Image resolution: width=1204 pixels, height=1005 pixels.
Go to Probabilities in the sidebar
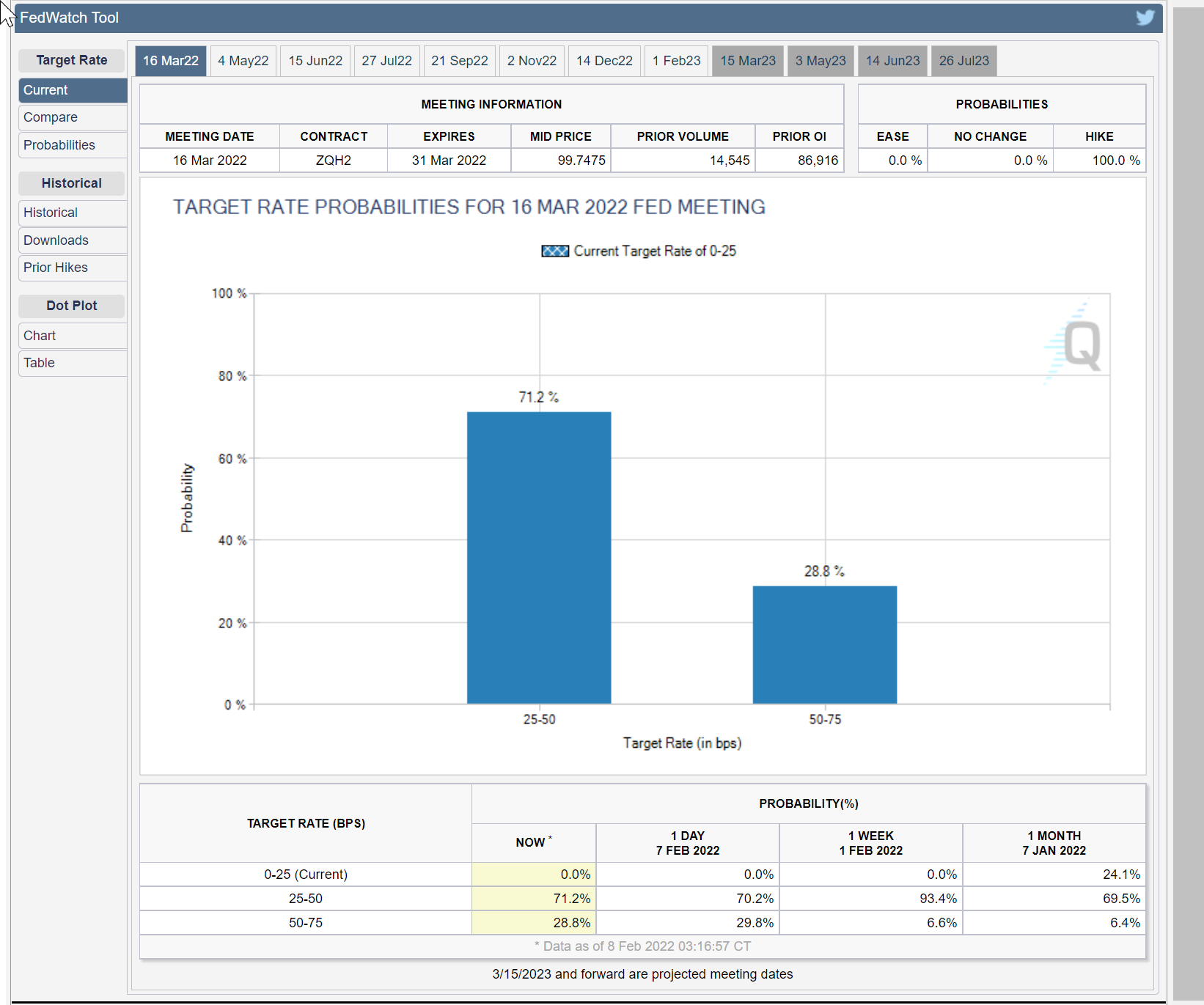click(x=59, y=145)
